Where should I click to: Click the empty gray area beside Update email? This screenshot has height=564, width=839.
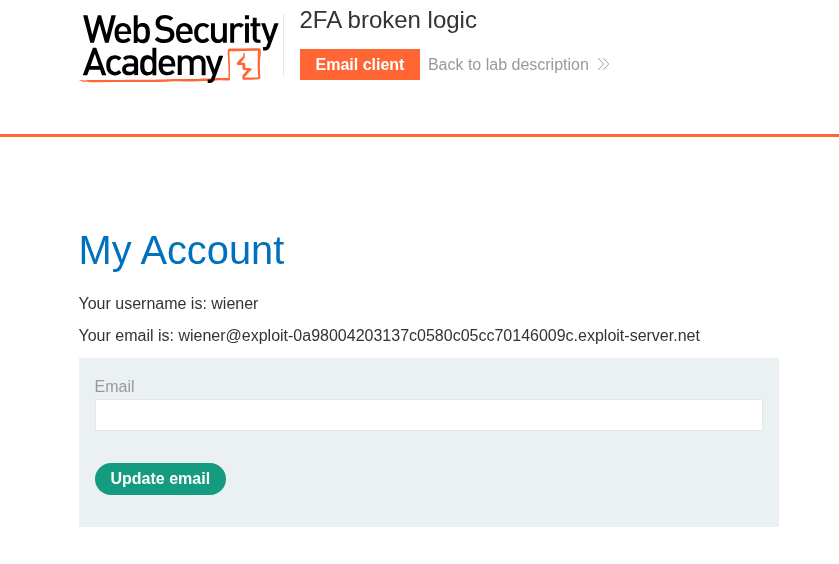pyautogui.click(x=500, y=479)
